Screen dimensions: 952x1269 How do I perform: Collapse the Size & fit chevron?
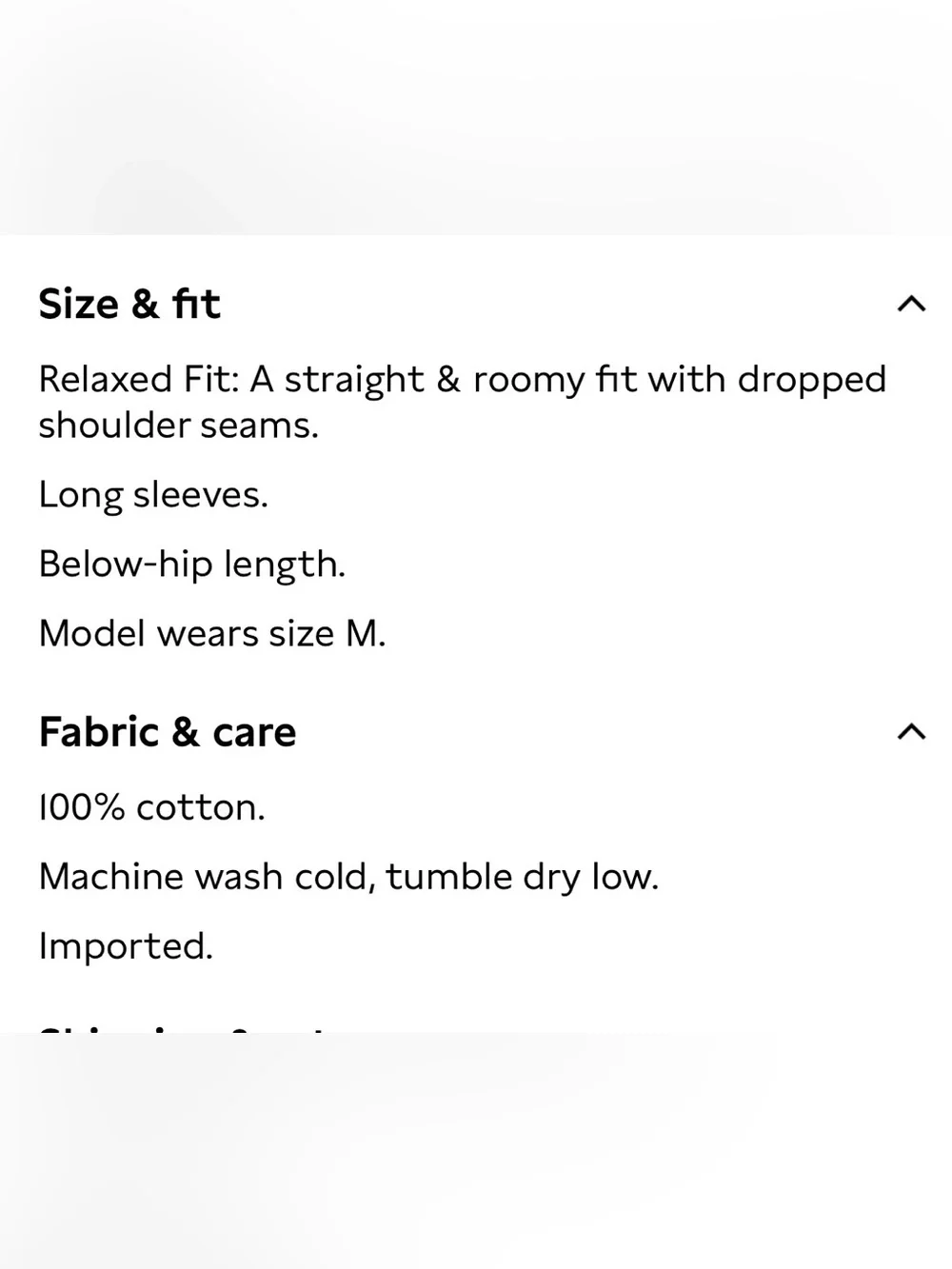point(911,305)
